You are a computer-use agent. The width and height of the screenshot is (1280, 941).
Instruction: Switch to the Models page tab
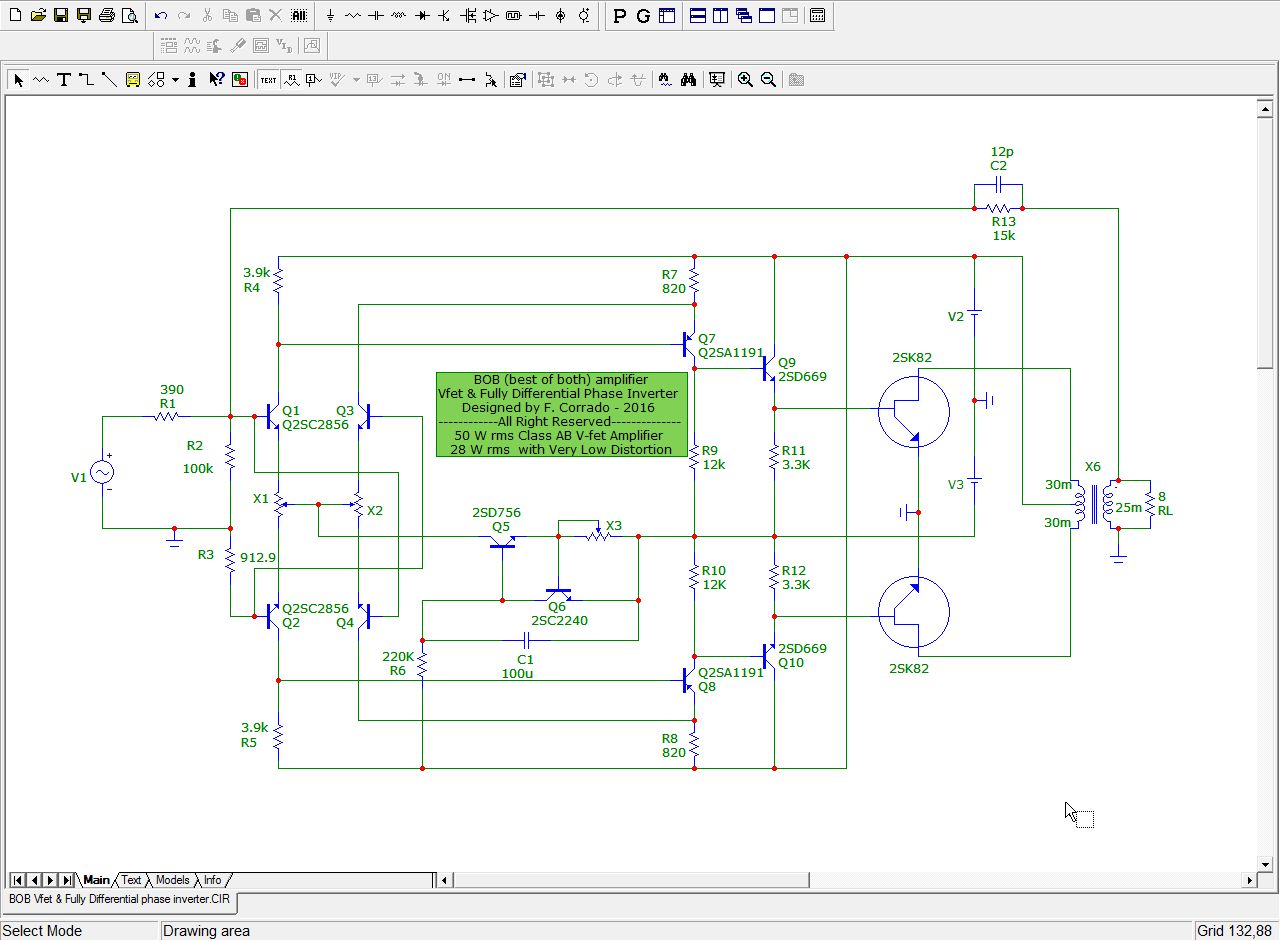172,880
